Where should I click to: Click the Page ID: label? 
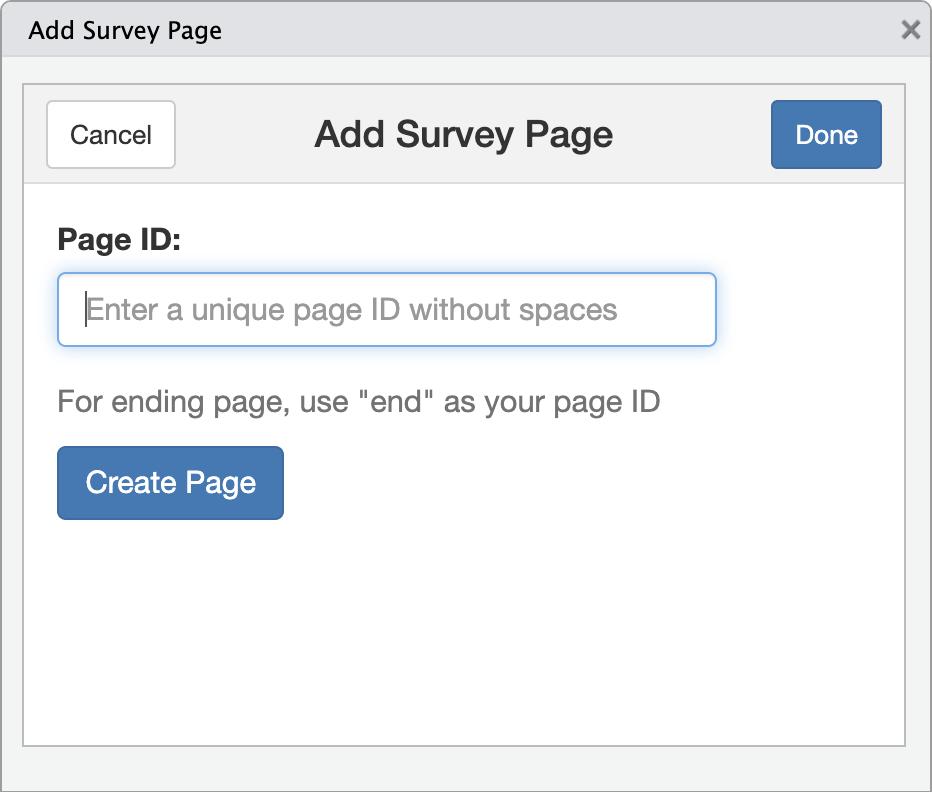coord(119,240)
